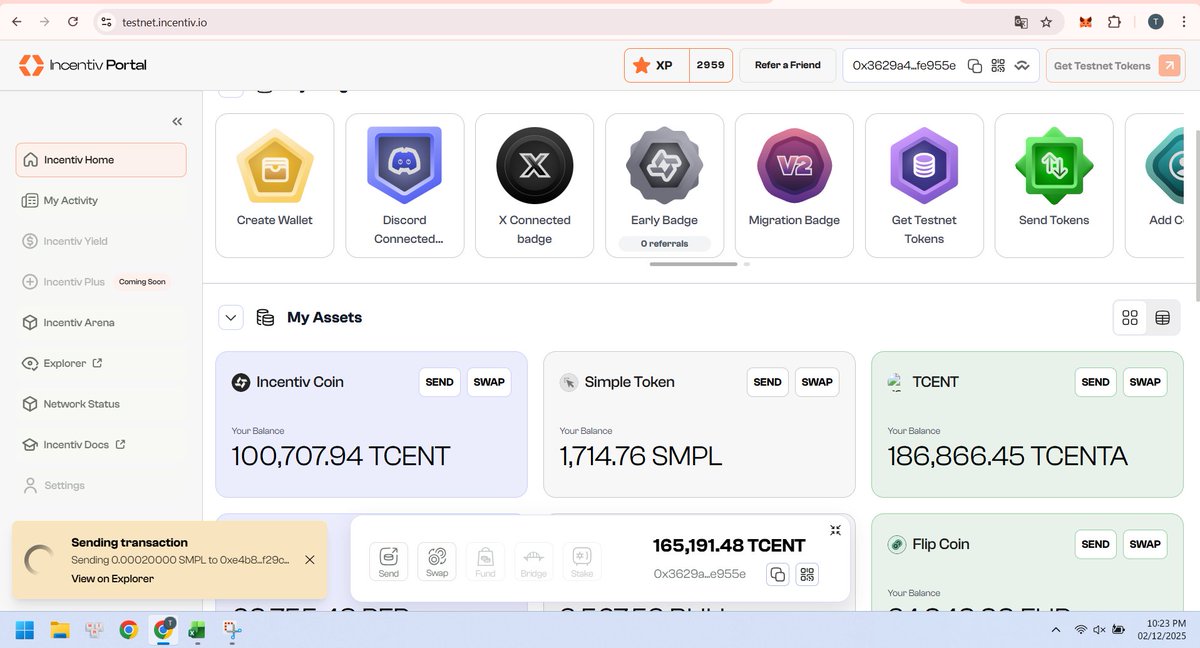Toggle the collapse arrows on the balance widget
Screen dimensions: 1200x648
(x=835, y=531)
